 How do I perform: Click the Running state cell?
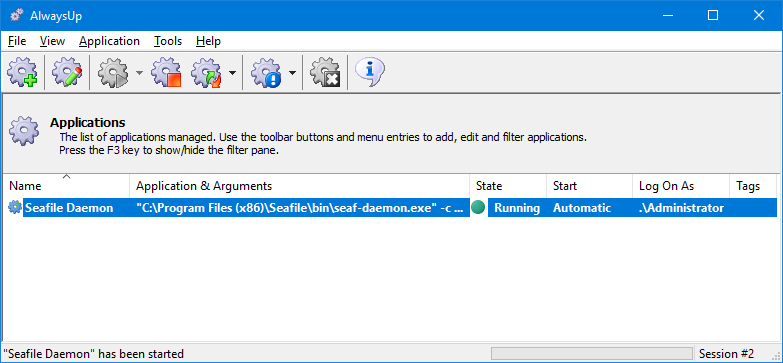point(517,208)
